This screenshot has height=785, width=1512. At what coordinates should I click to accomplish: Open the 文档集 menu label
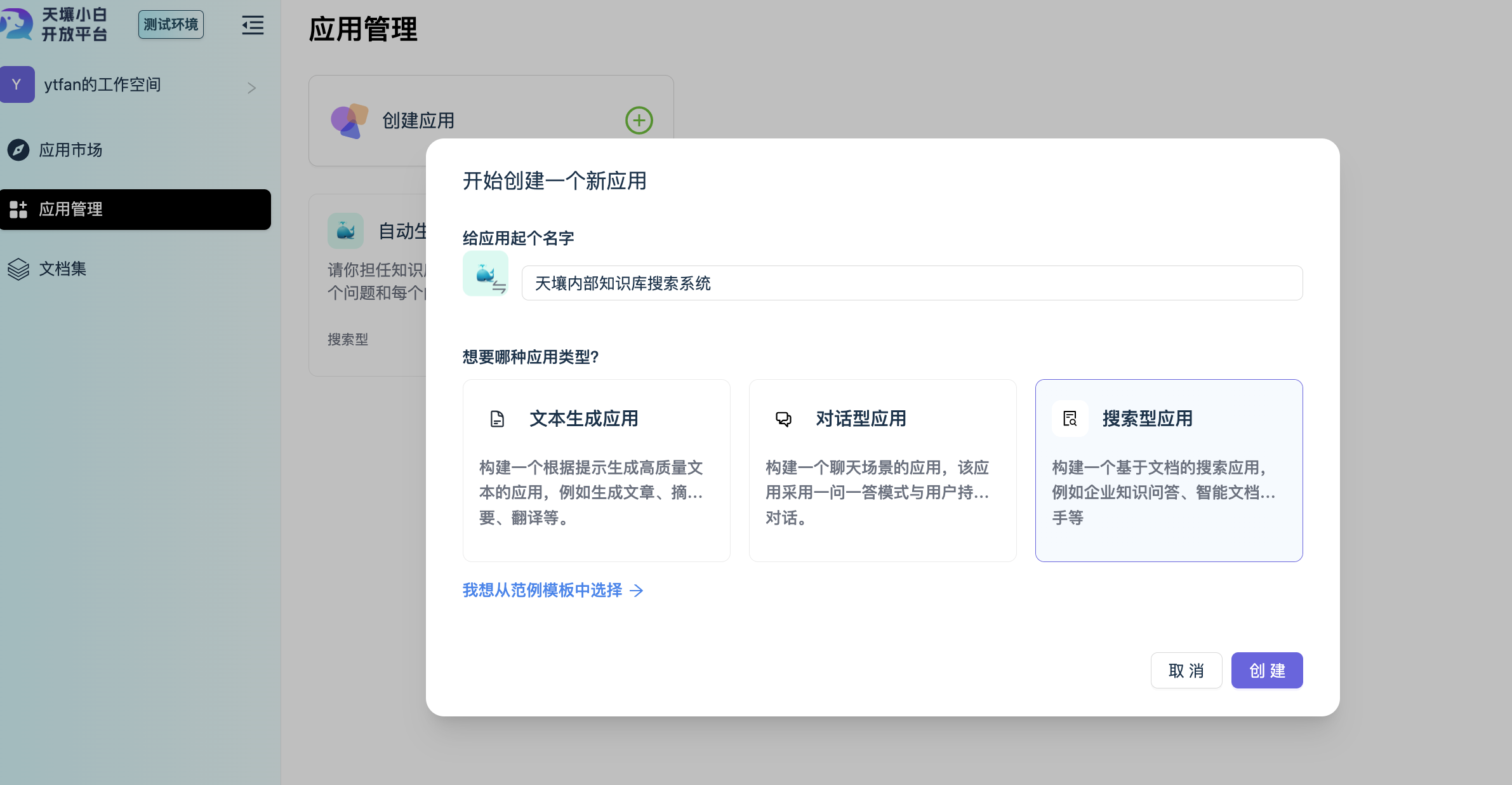coord(63,269)
